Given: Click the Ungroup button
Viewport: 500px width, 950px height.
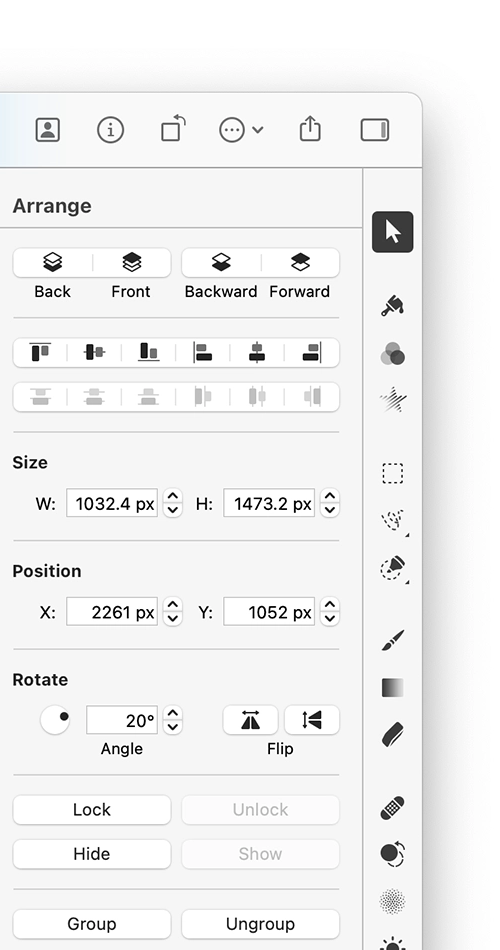Looking at the screenshot, I should tap(260, 924).
